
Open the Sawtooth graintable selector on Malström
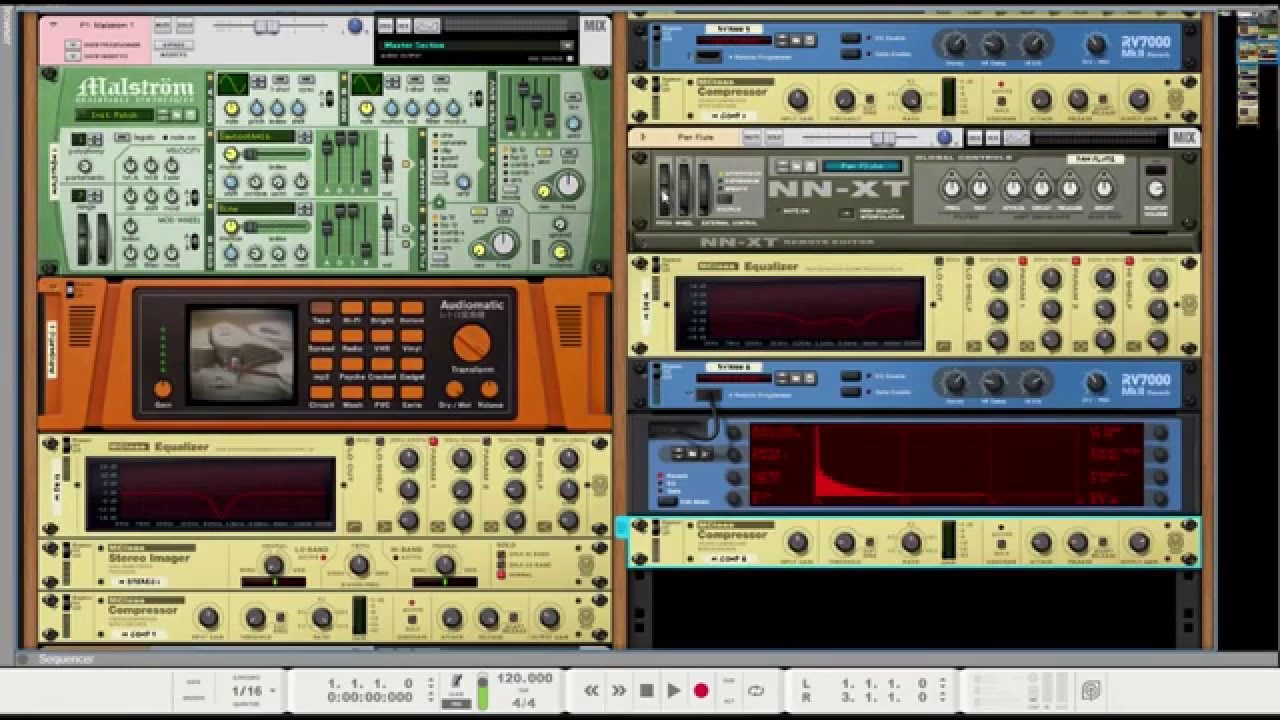click(x=256, y=136)
